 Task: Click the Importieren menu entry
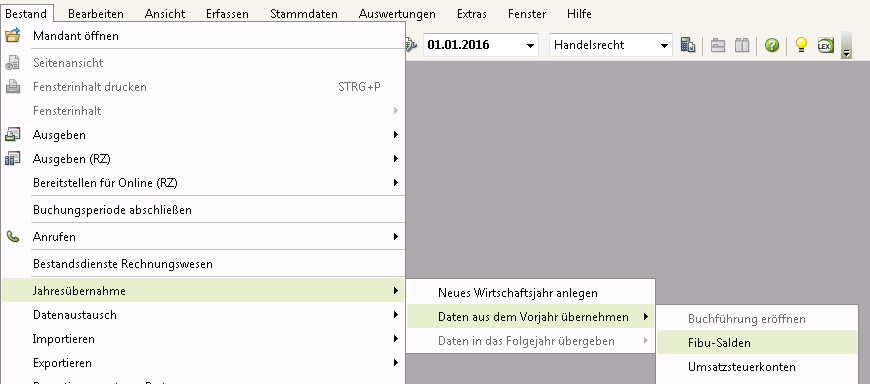click(x=203, y=338)
